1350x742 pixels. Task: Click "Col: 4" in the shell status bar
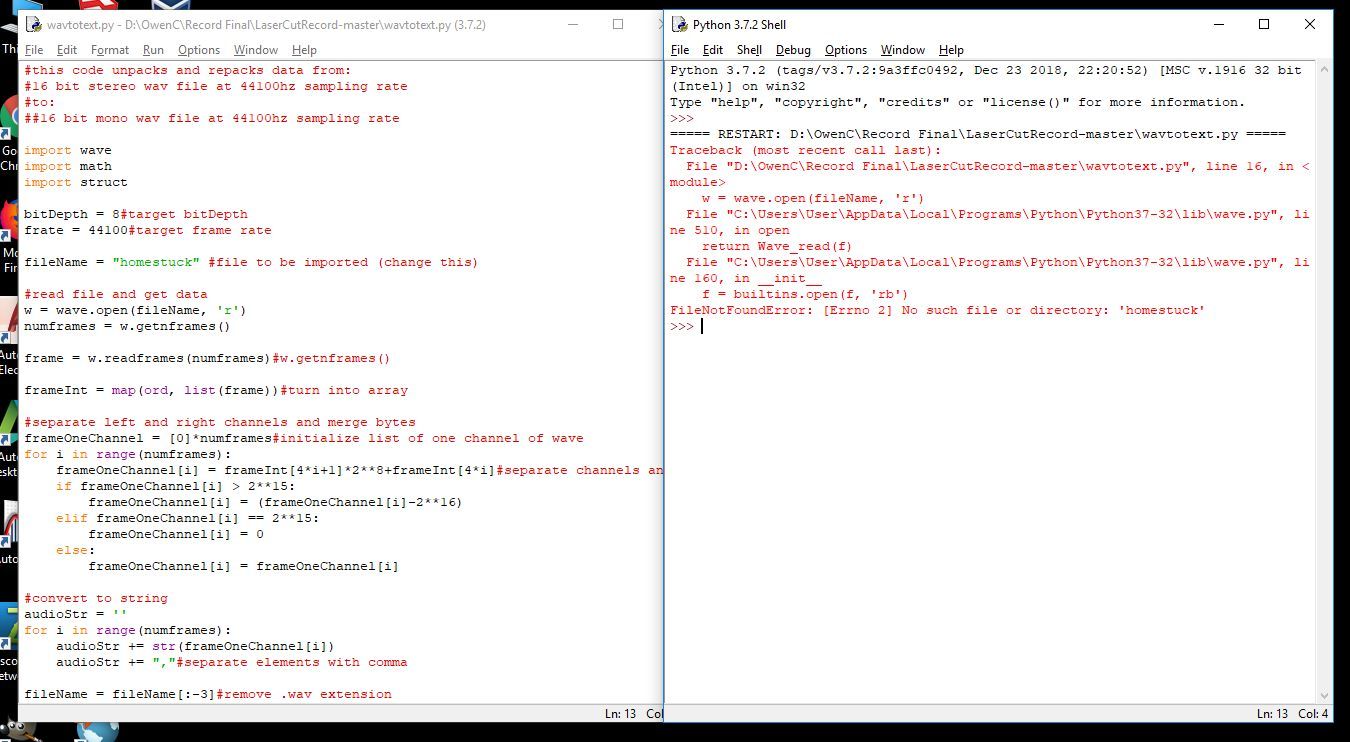coord(1313,714)
